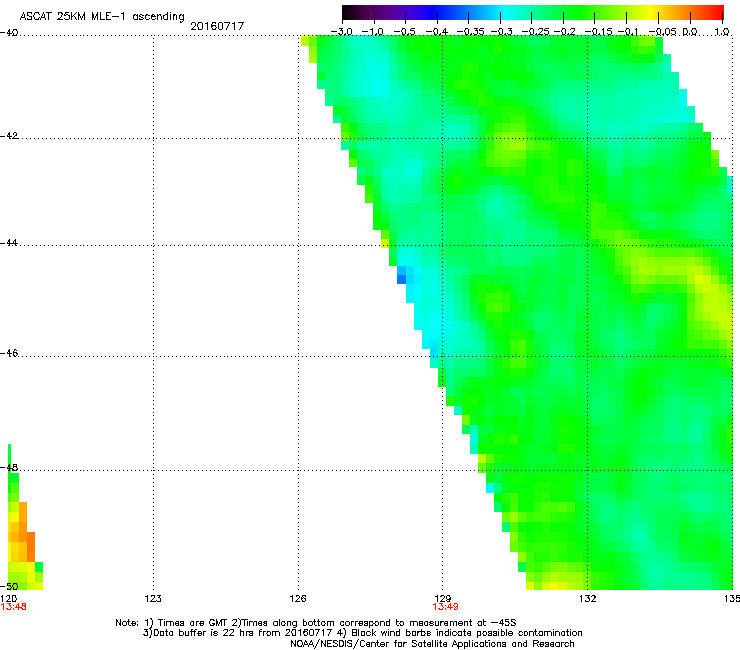Click the -0.05 colorbar label
Screen dimensions: 740x650
pos(662,32)
